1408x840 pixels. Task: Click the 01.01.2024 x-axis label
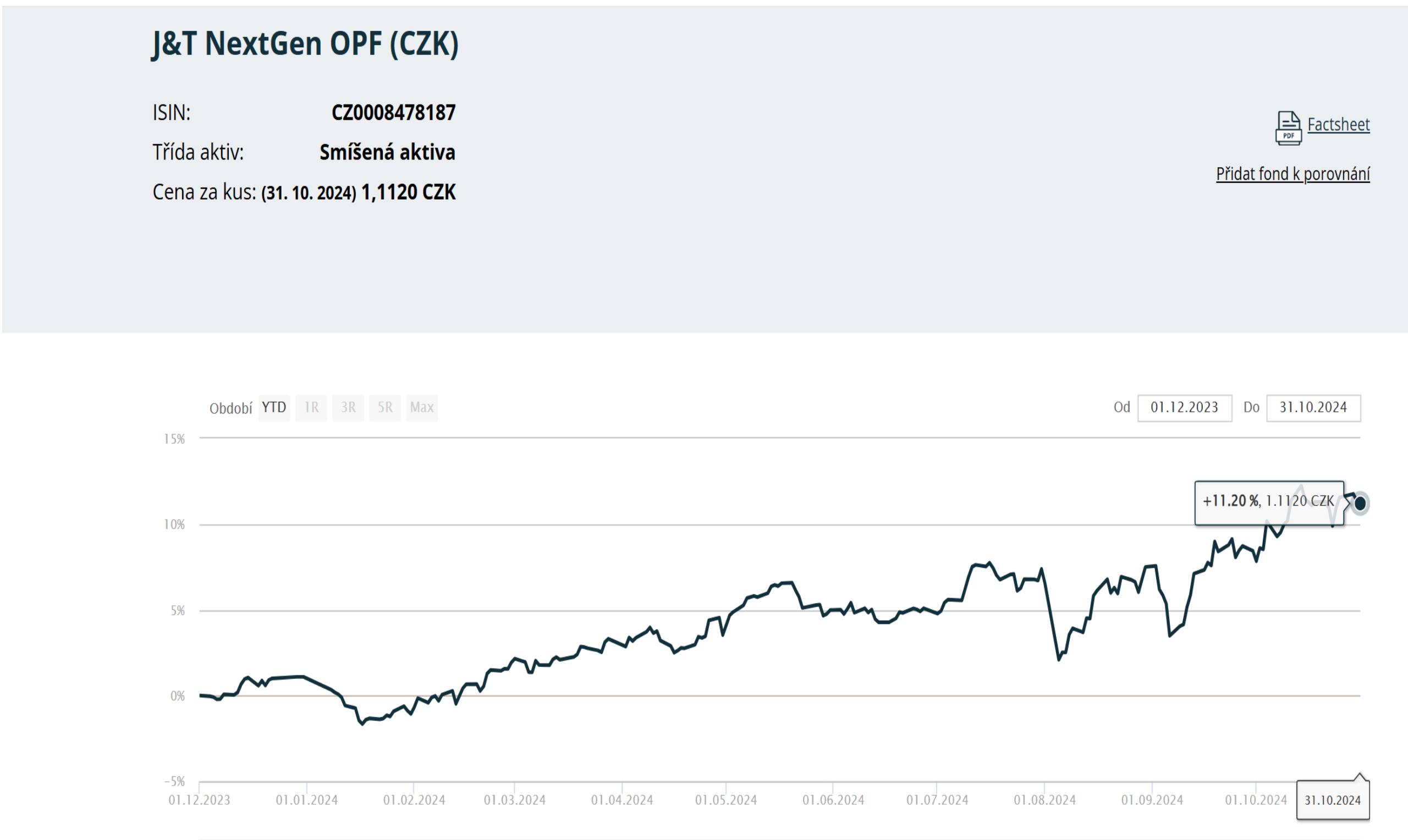(x=306, y=800)
